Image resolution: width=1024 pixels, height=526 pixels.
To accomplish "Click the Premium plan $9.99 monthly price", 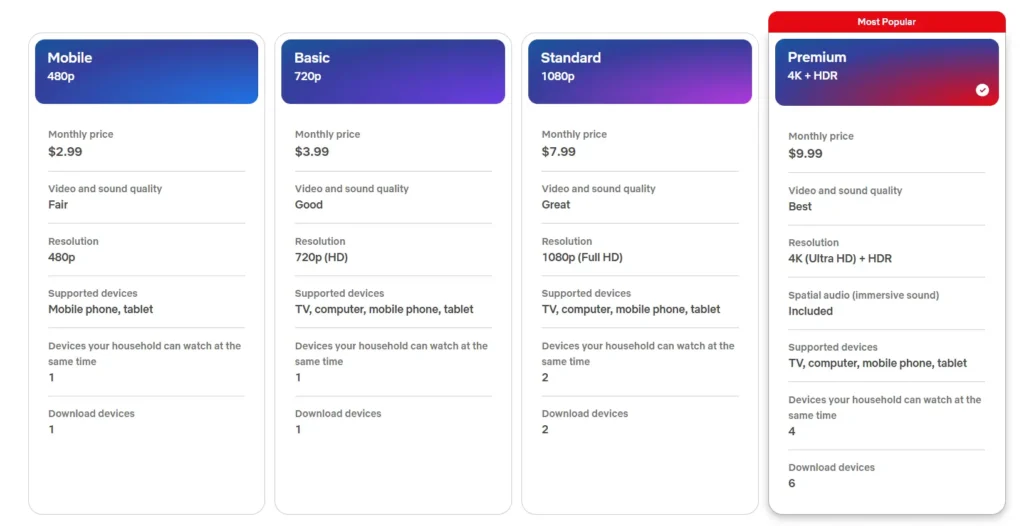I will click(805, 154).
